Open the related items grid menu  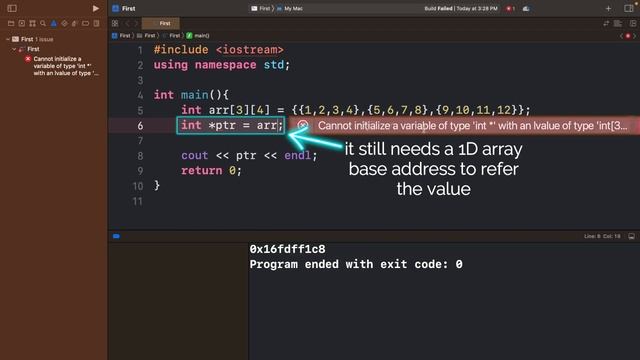pyautogui.click(x=115, y=23)
